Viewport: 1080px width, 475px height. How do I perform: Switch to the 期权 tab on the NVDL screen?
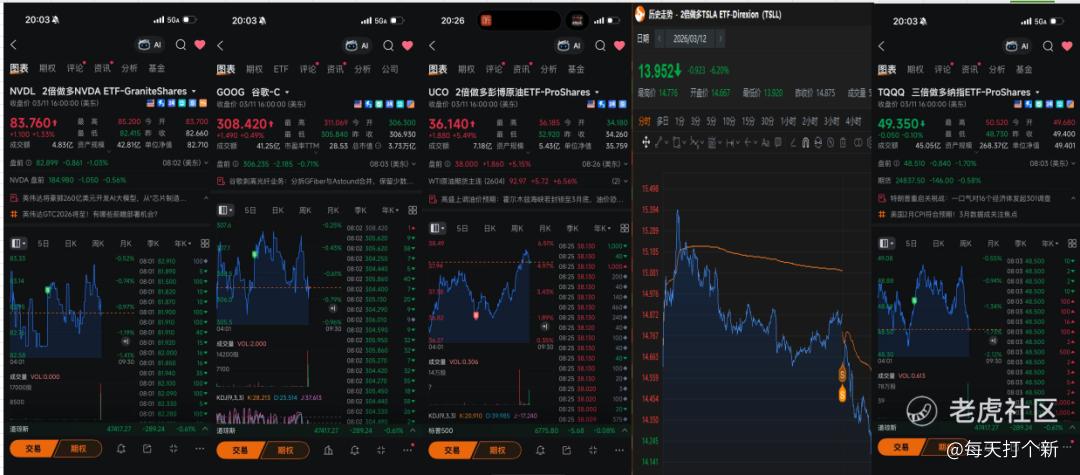[x=48, y=69]
